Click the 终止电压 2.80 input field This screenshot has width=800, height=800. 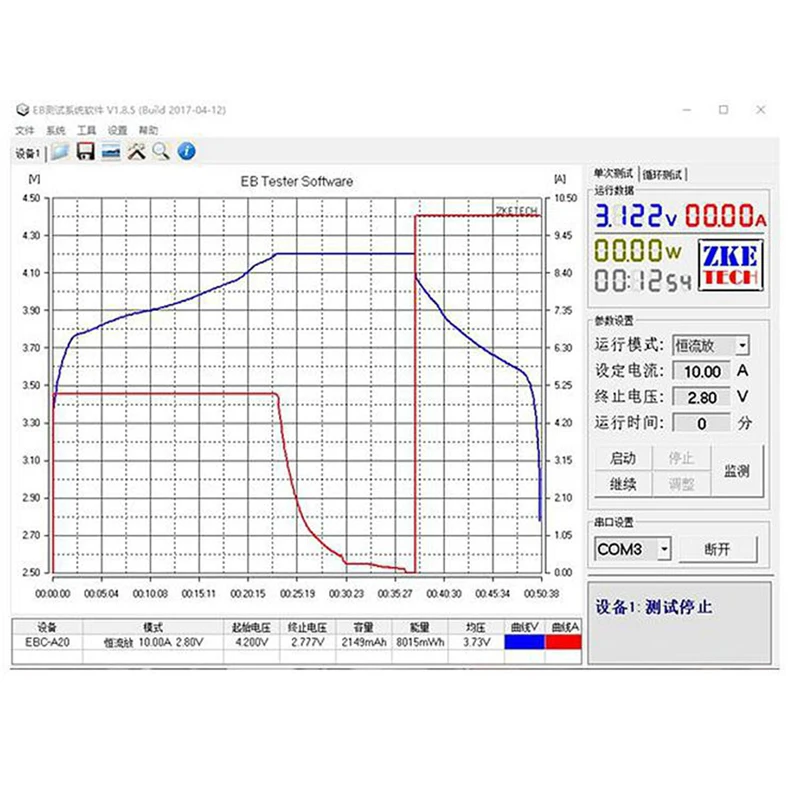point(702,397)
